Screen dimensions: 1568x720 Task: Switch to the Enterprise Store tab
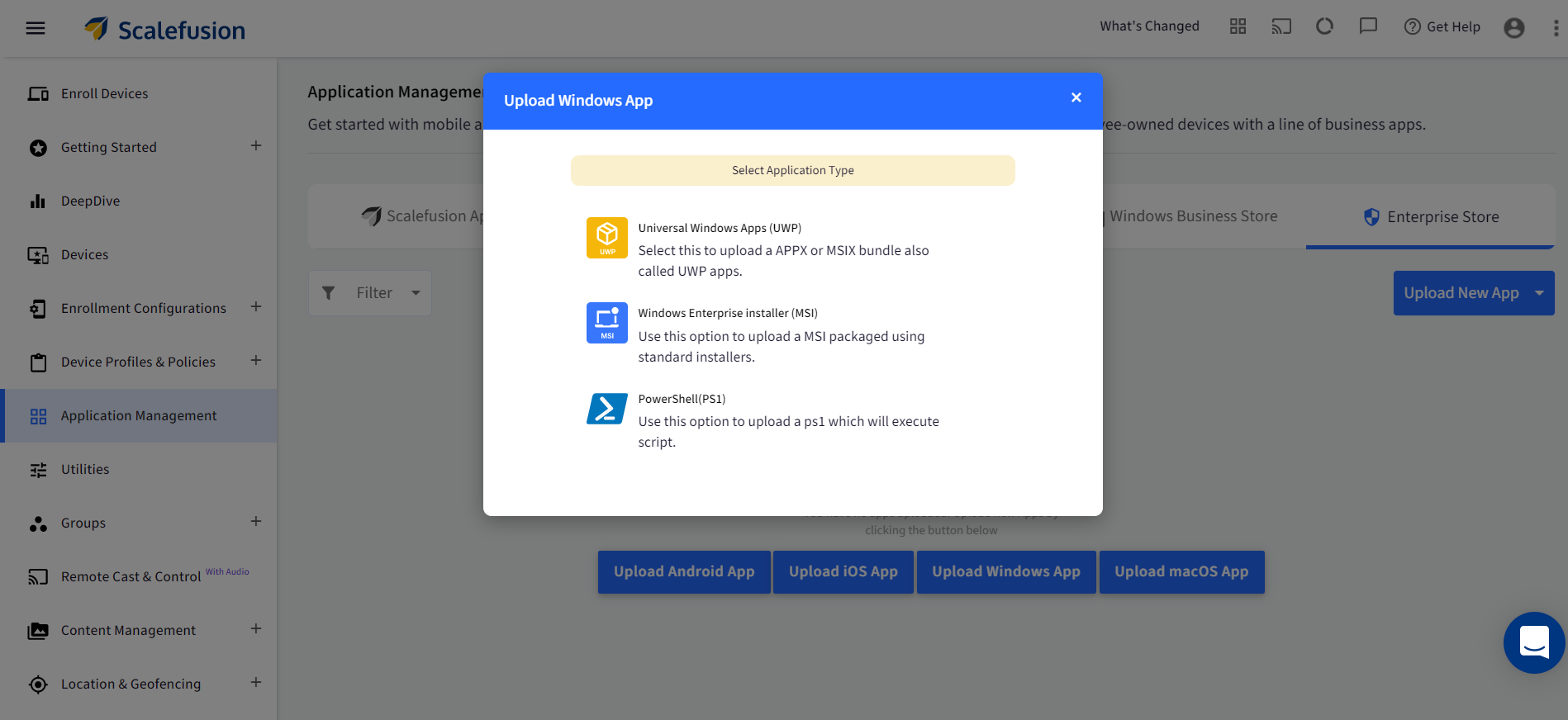(1431, 217)
